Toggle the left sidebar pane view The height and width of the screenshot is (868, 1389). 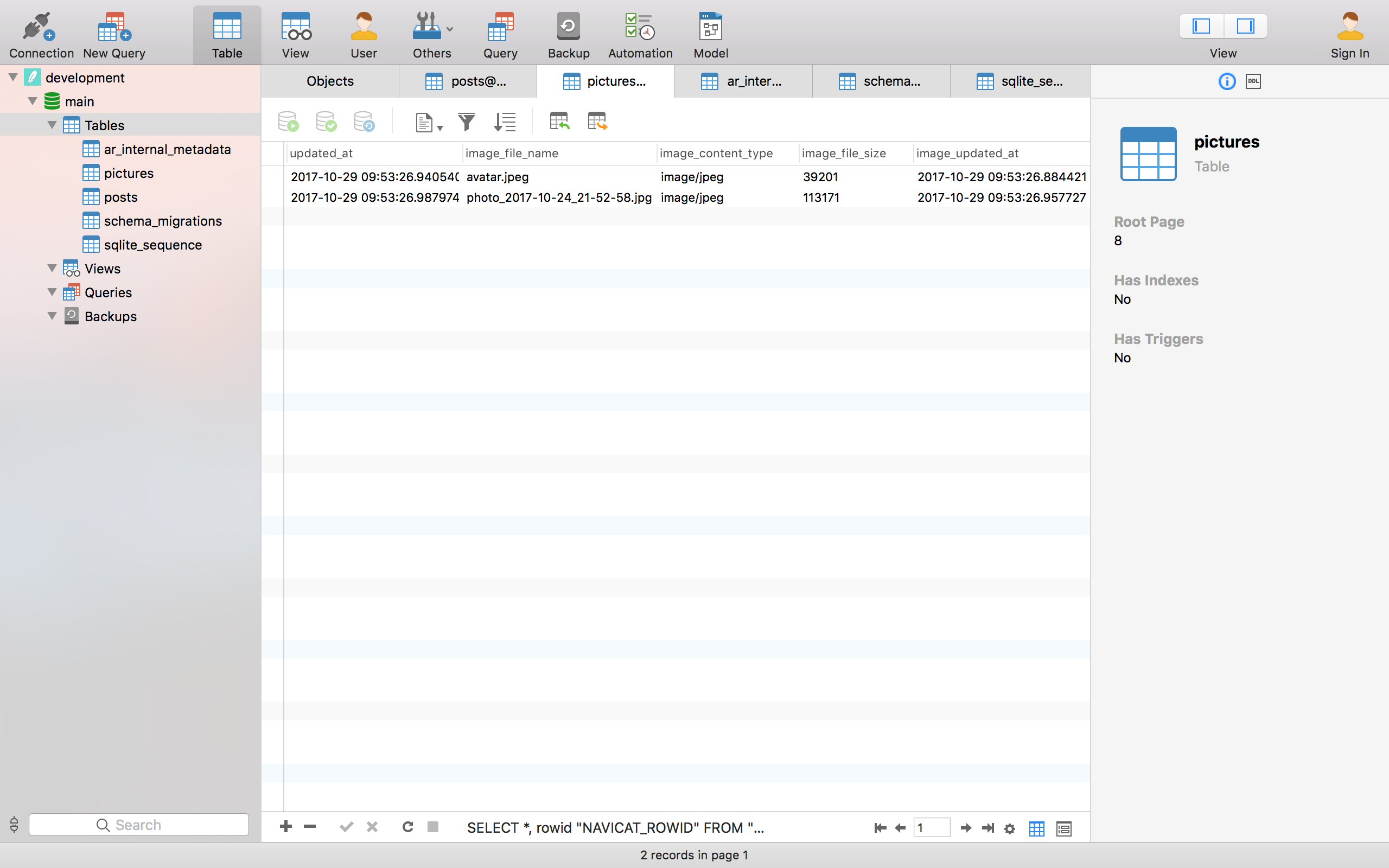click(x=1201, y=26)
